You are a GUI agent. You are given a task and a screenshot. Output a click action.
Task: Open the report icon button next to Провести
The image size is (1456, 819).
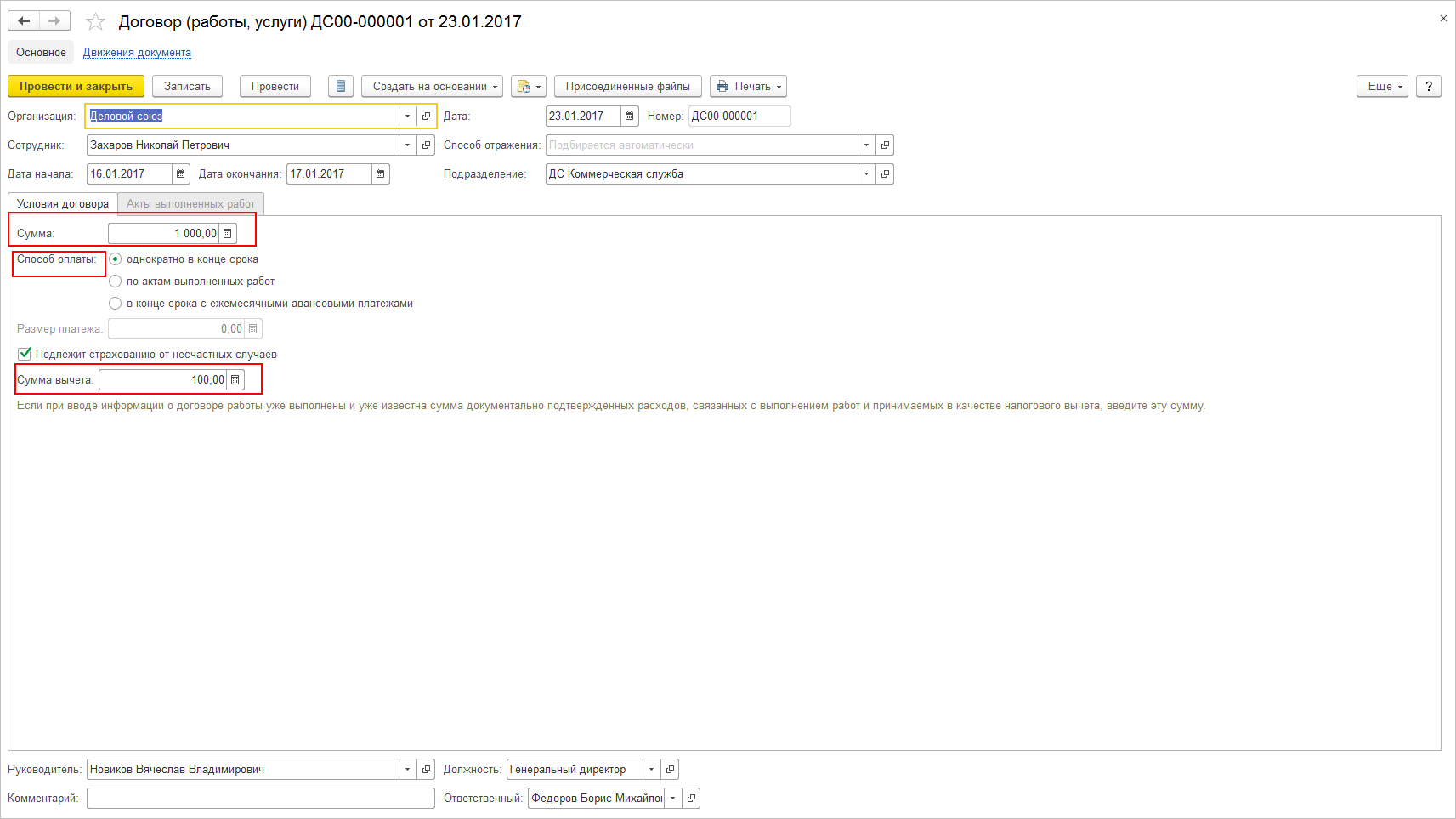pyautogui.click(x=340, y=86)
